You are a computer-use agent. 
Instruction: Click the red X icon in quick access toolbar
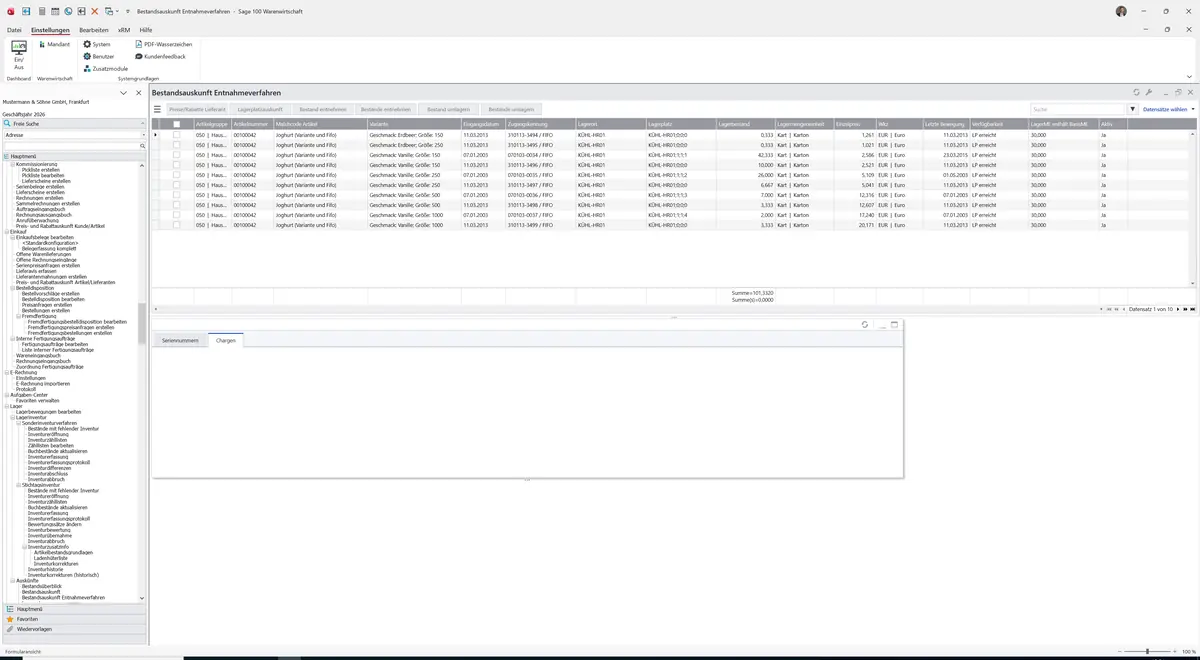(x=95, y=11)
